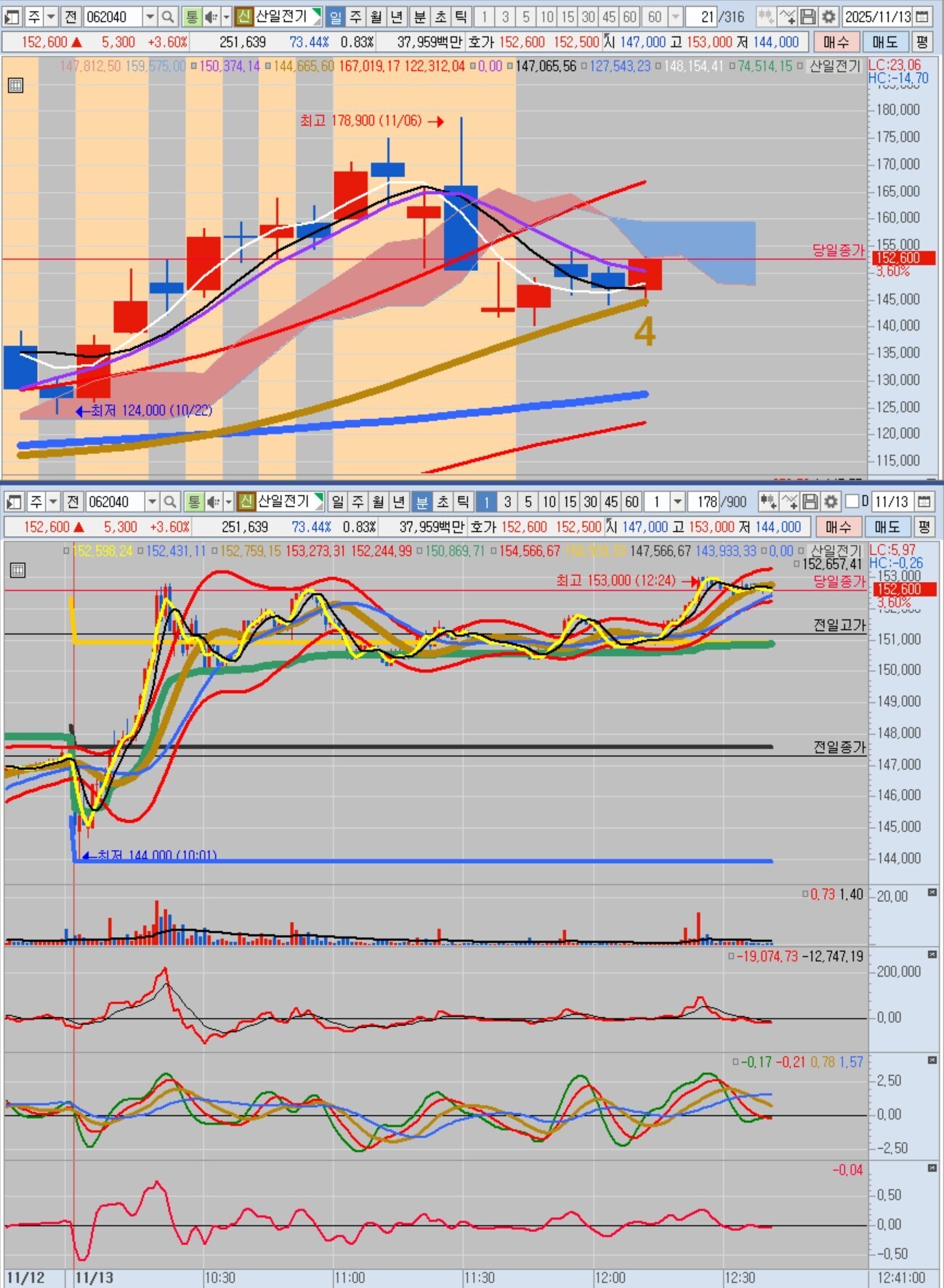Viewport: 944px width, 1288px height.
Task: Close the volume indicator pane with its X
Action: [x=932, y=892]
